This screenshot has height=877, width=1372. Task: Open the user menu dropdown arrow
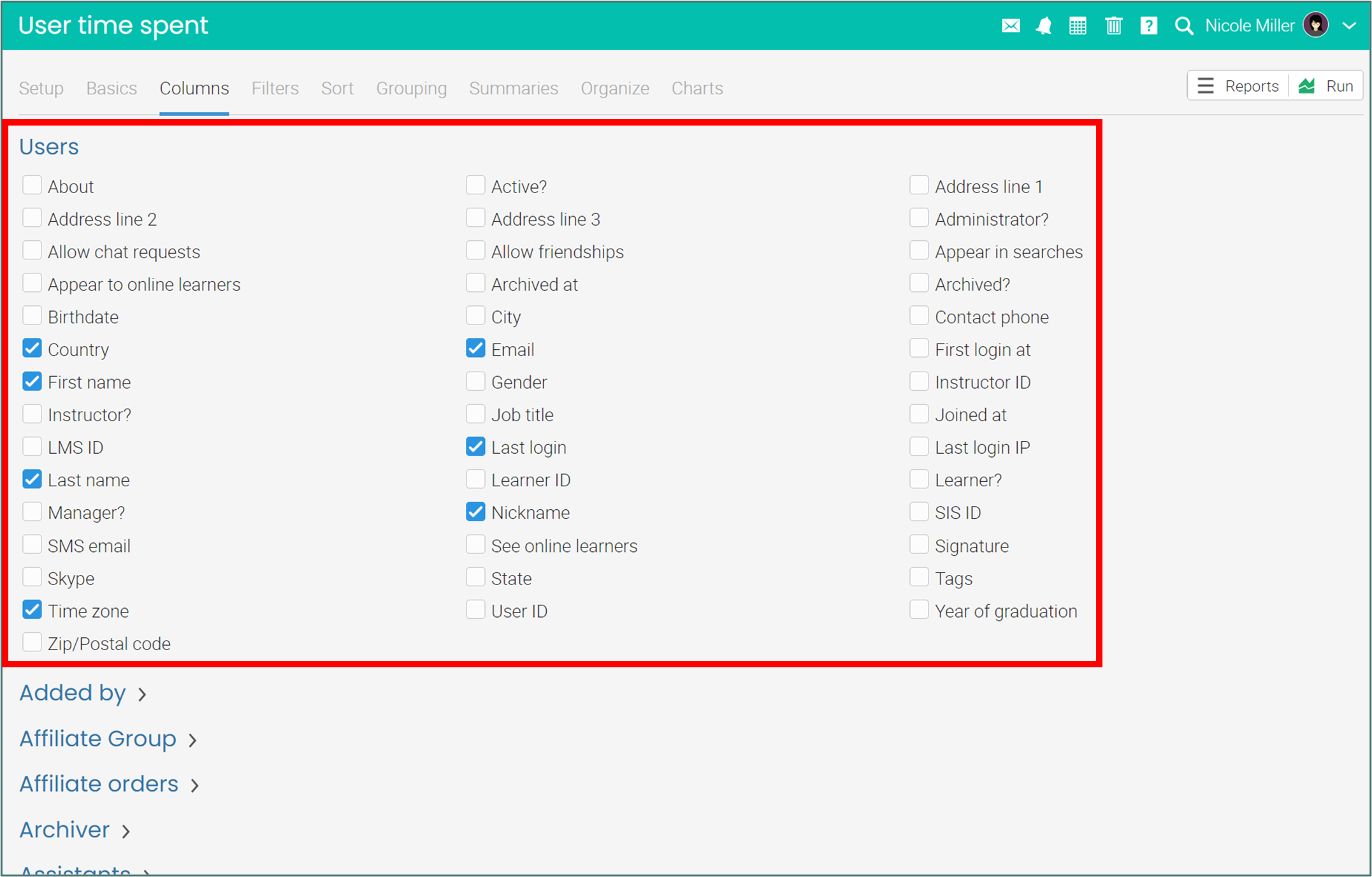[x=1349, y=26]
